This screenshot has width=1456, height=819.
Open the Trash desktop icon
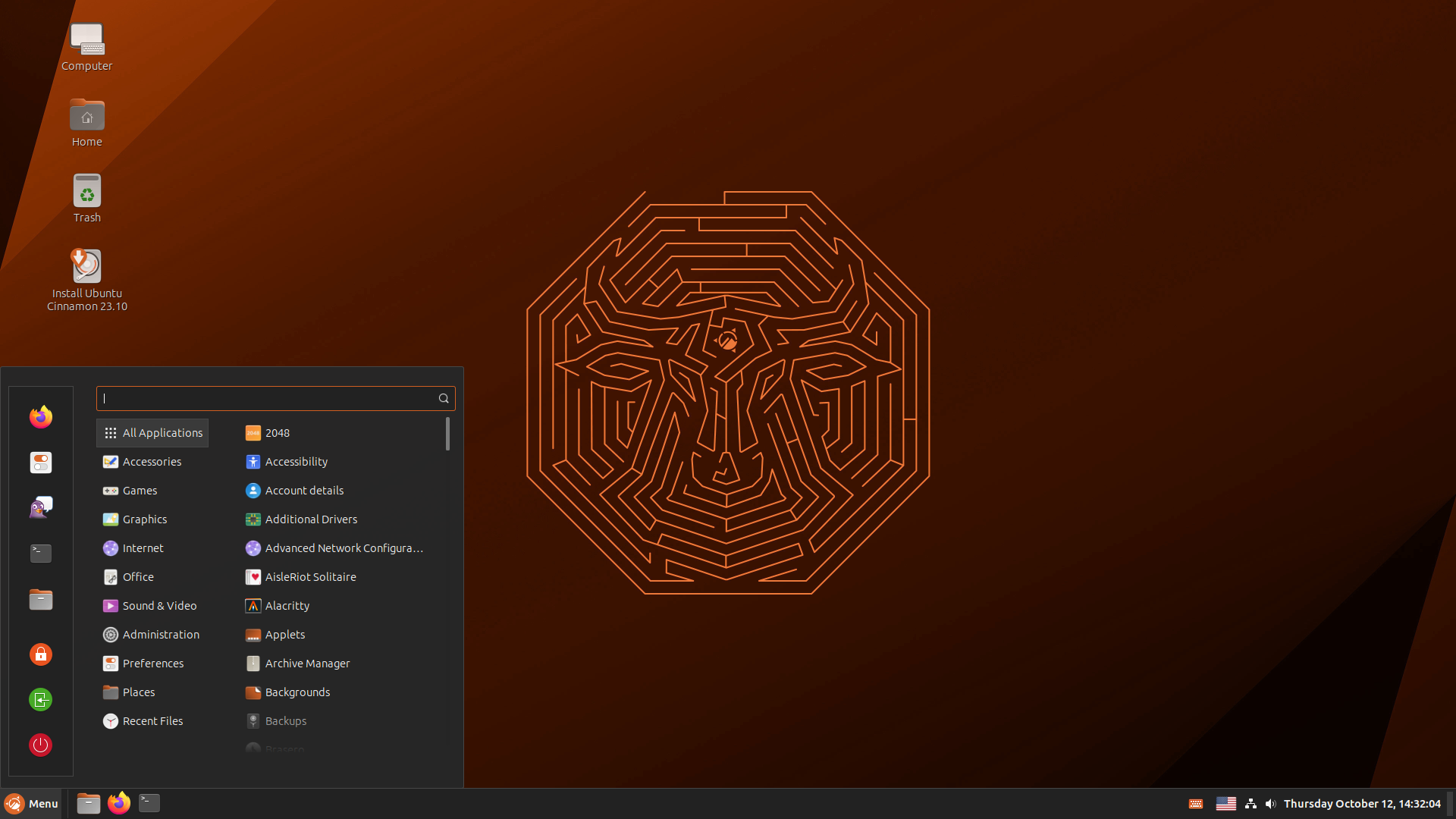click(x=87, y=199)
